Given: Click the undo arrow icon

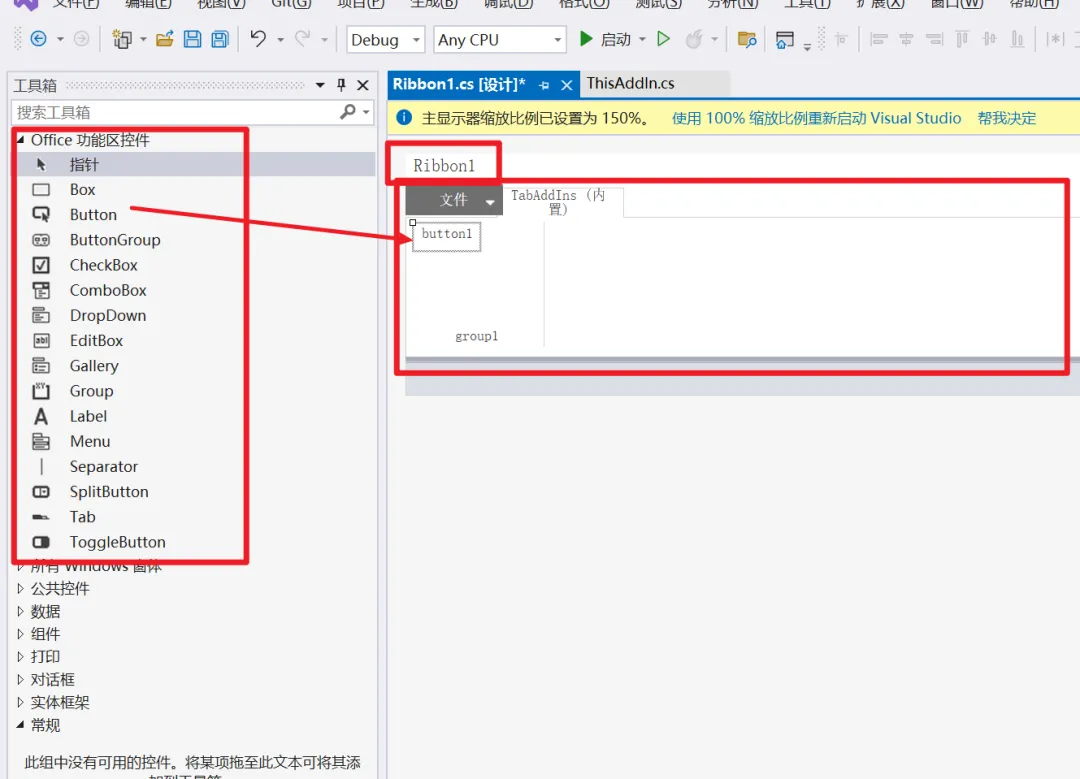Looking at the screenshot, I should click(258, 39).
